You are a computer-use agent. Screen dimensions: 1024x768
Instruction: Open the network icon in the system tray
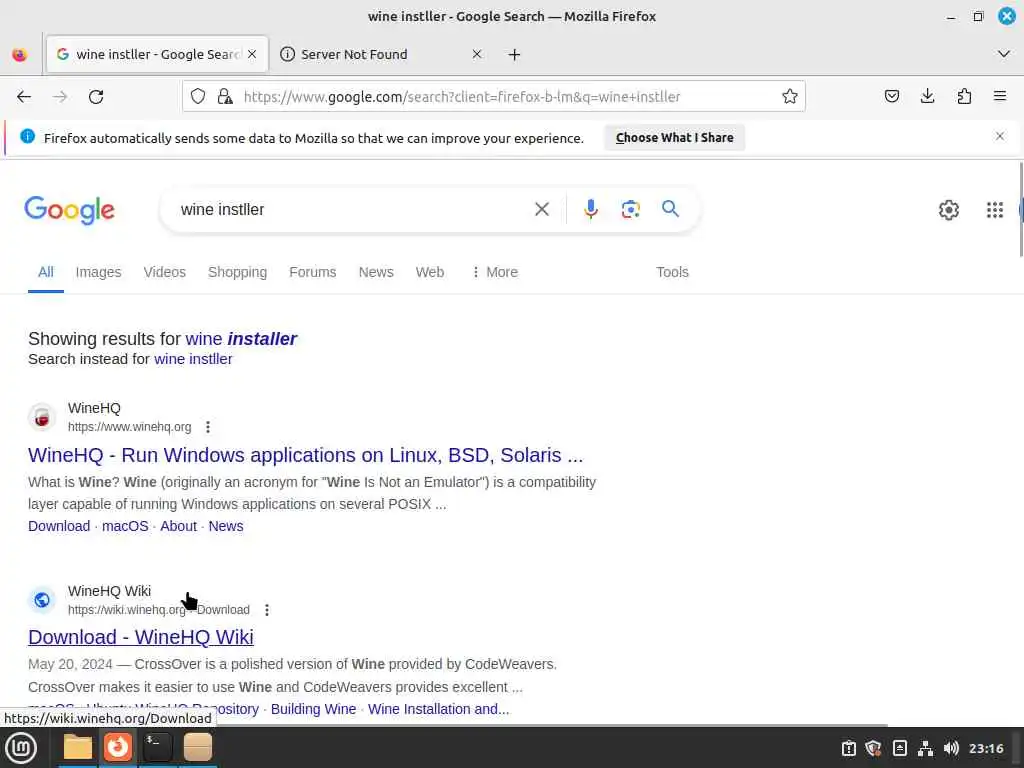click(x=925, y=748)
